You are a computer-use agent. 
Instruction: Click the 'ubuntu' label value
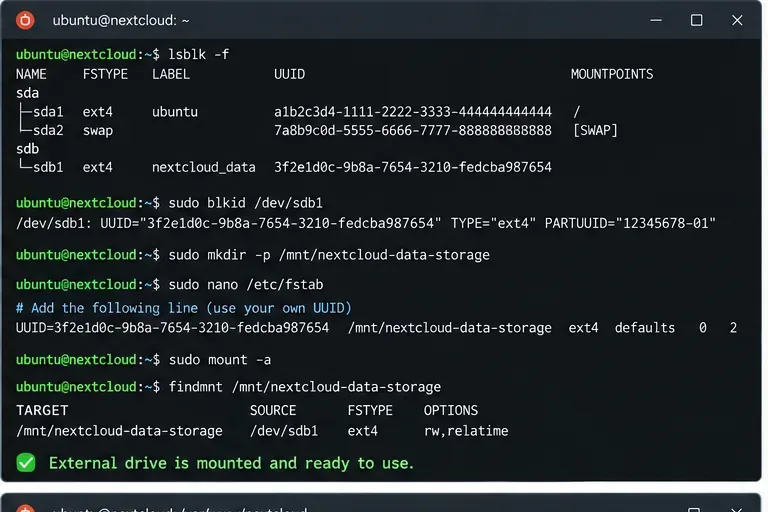pyautogui.click(x=175, y=112)
